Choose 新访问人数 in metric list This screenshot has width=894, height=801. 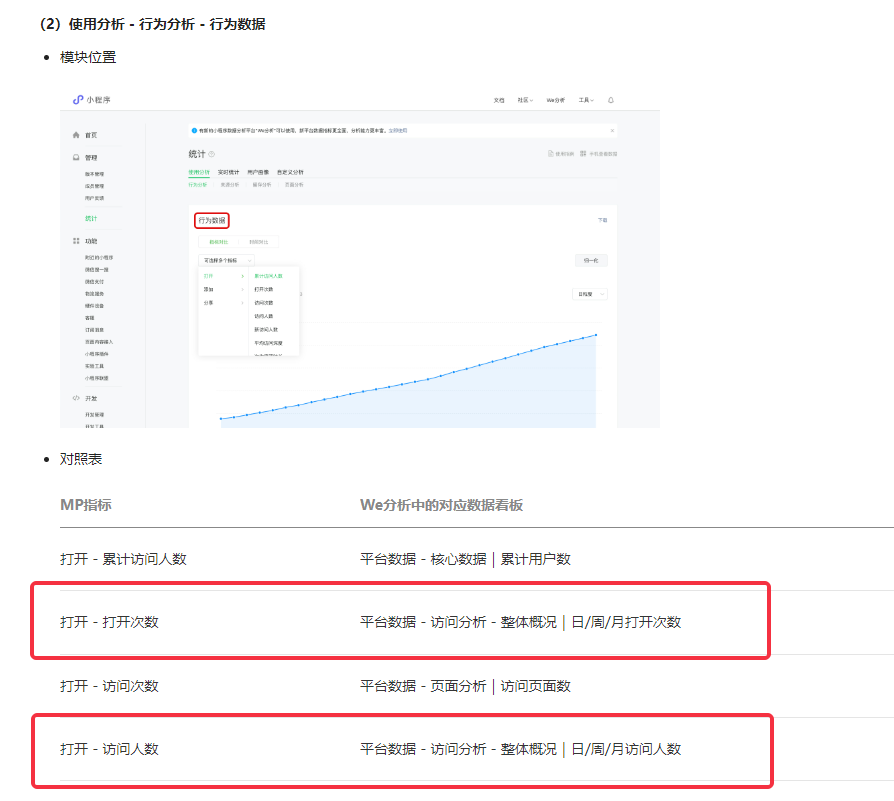(266, 330)
